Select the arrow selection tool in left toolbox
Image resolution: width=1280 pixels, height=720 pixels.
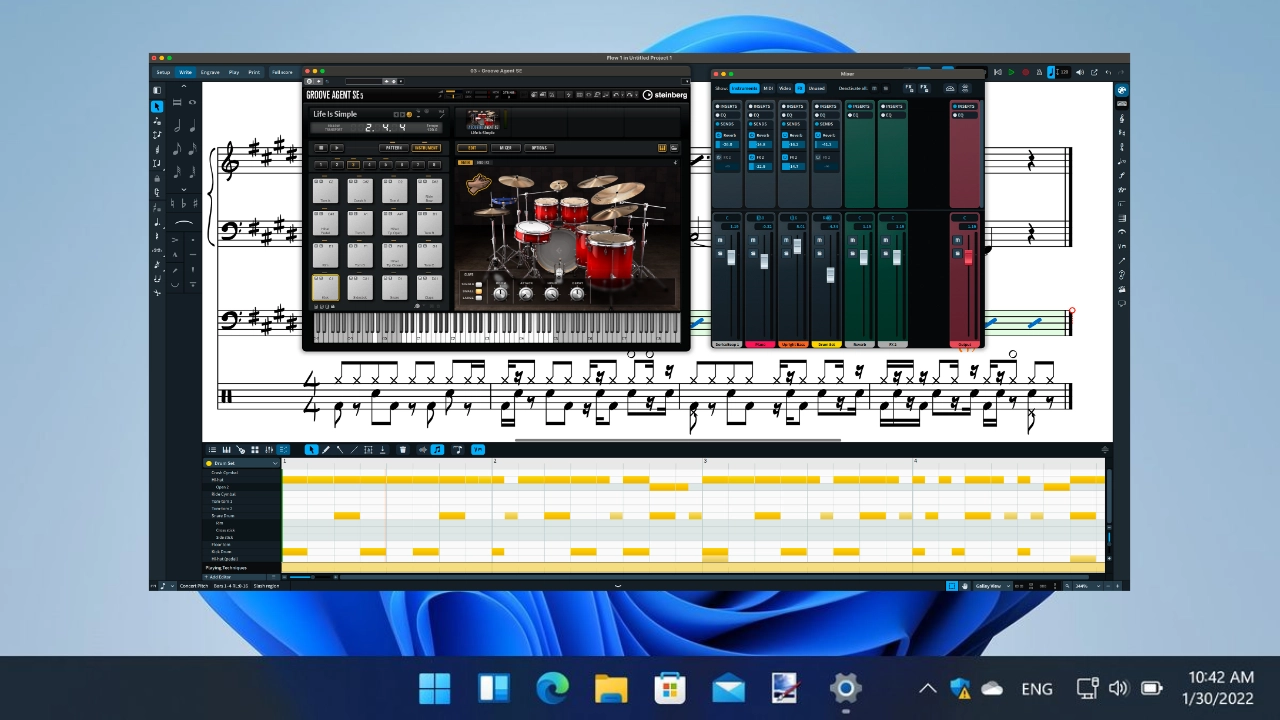click(x=157, y=107)
